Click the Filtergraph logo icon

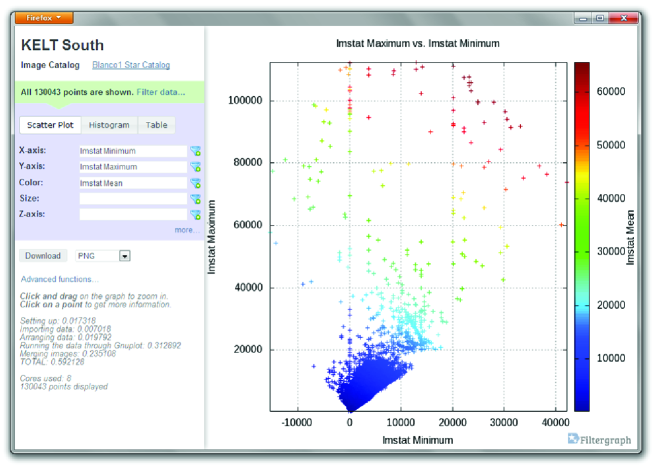point(573,439)
